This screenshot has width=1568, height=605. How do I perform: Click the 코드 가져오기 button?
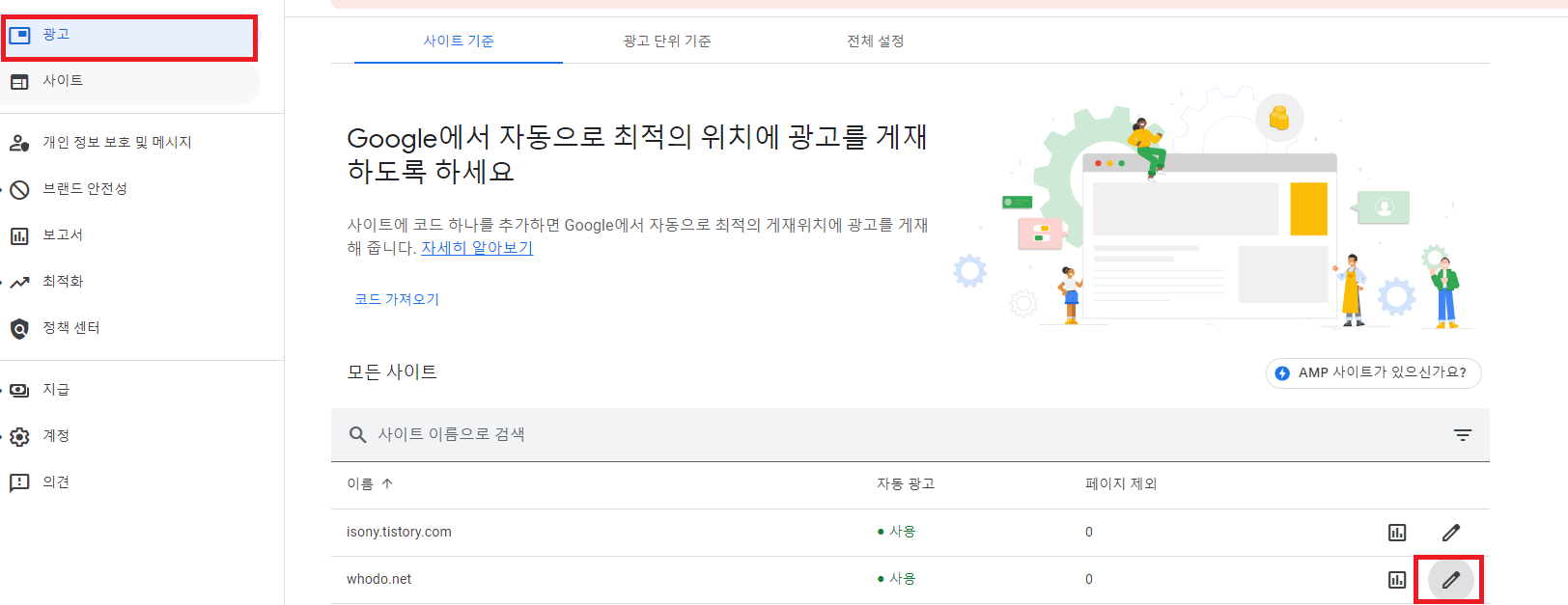coord(397,299)
